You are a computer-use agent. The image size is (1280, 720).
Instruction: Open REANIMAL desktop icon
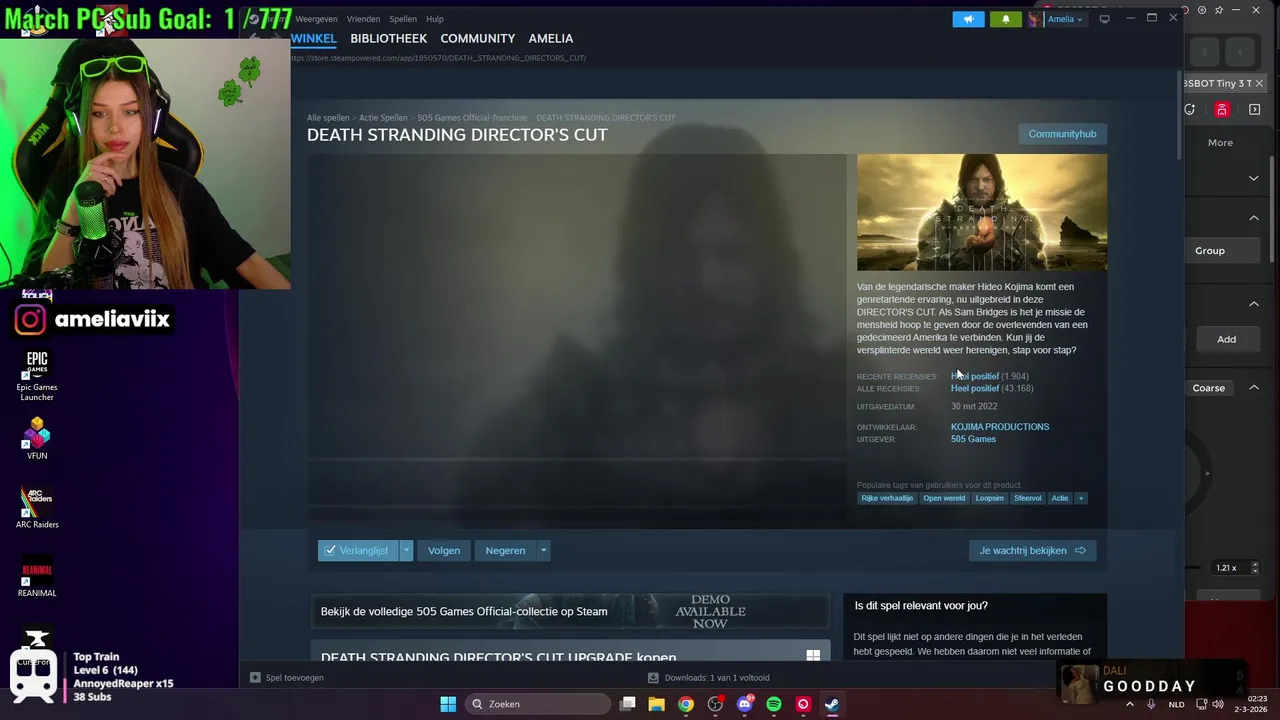tap(37, 576)
